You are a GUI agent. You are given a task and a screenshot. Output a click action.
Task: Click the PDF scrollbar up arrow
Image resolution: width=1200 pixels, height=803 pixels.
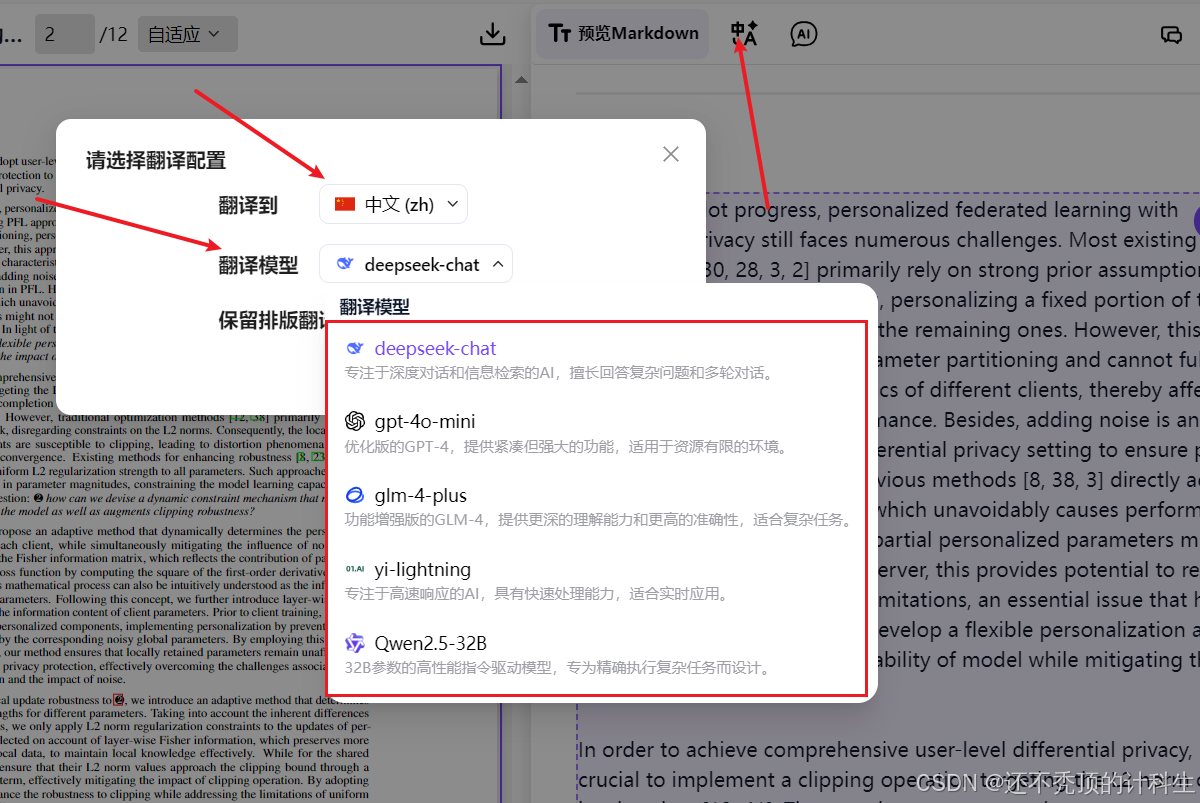coord(520,80)
